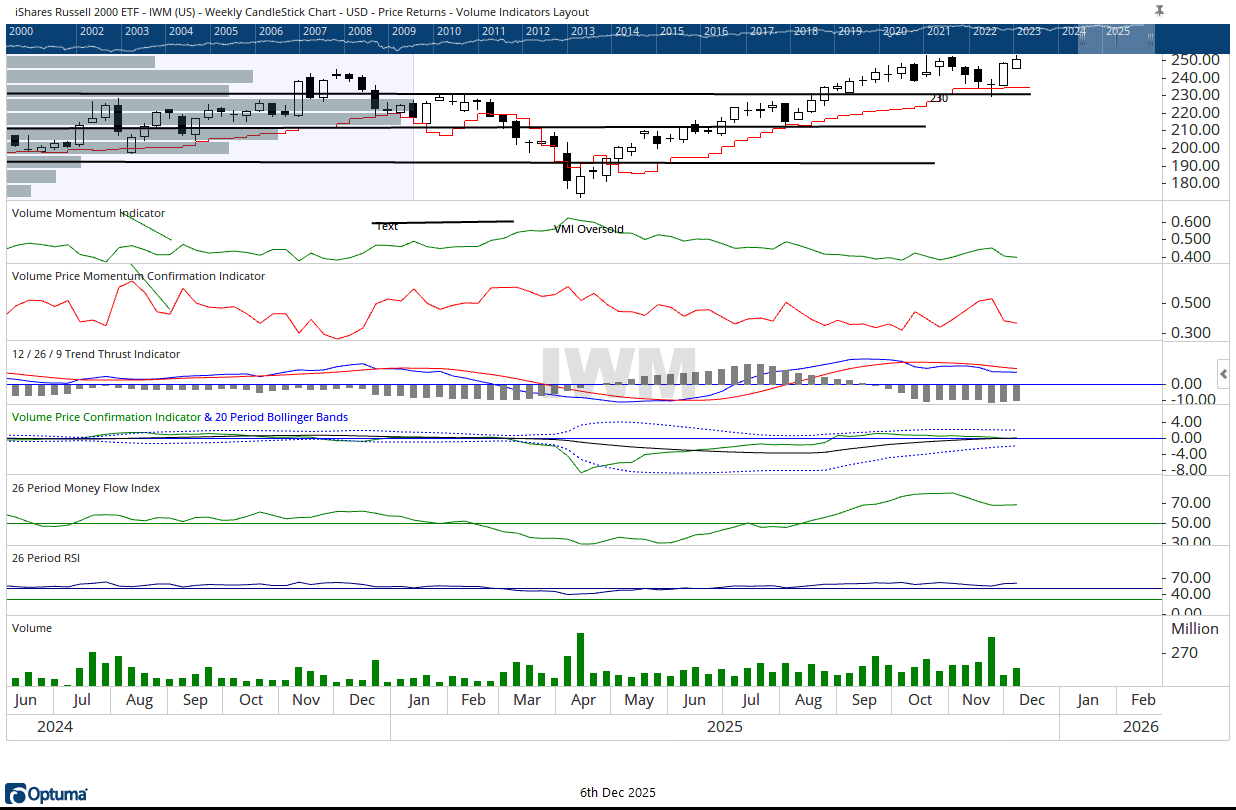Select the Volume panel label
Image resolution: width=1236 pixels, height=810 pixels.
click(32, 628)
